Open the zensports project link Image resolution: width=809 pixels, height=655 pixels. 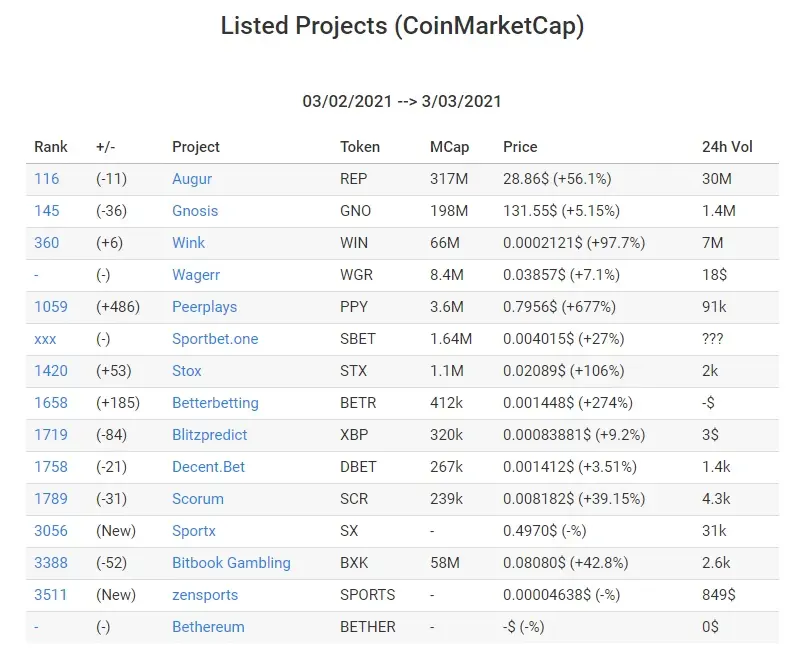[x=205, y=595]
